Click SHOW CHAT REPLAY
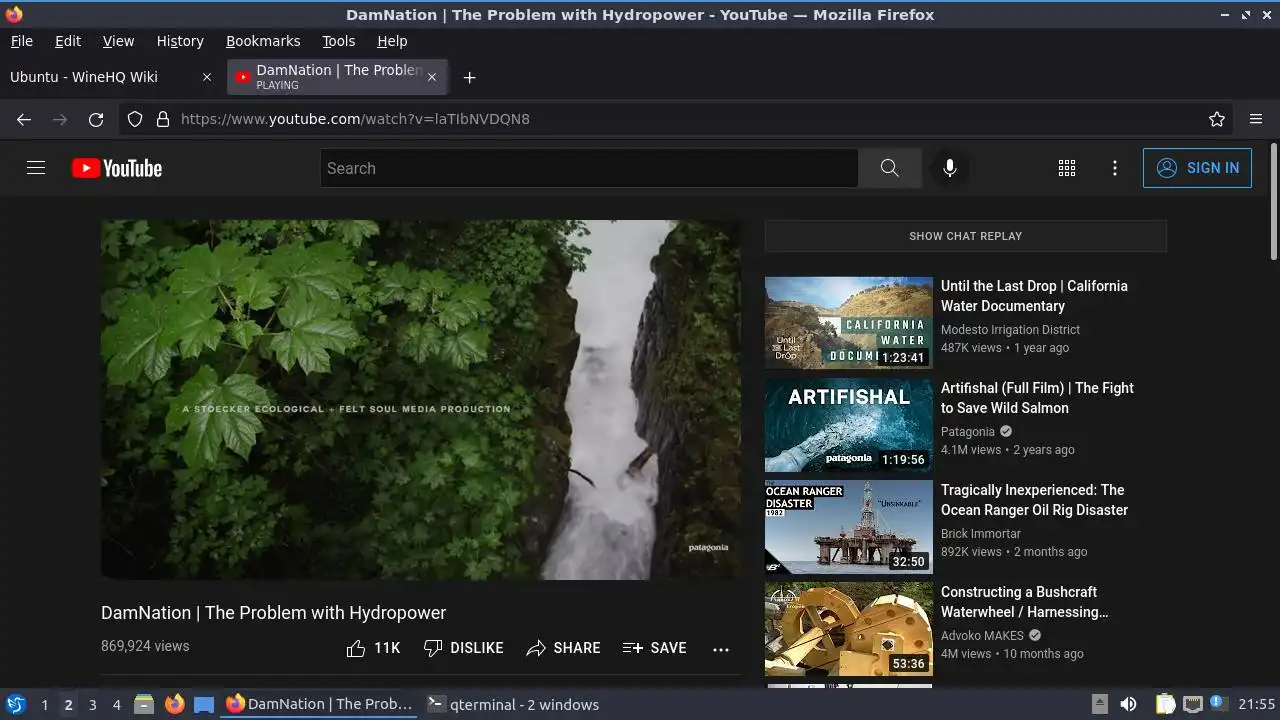Screen dimensions: 1280x720 (965, 236)
